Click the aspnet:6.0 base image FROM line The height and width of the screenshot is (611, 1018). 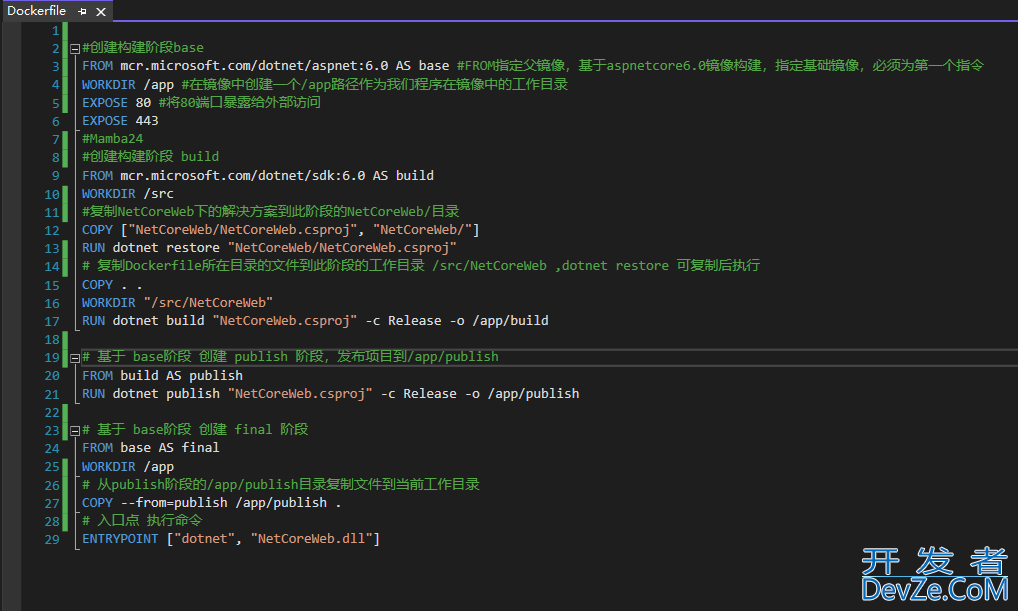[x=266, y=66]
